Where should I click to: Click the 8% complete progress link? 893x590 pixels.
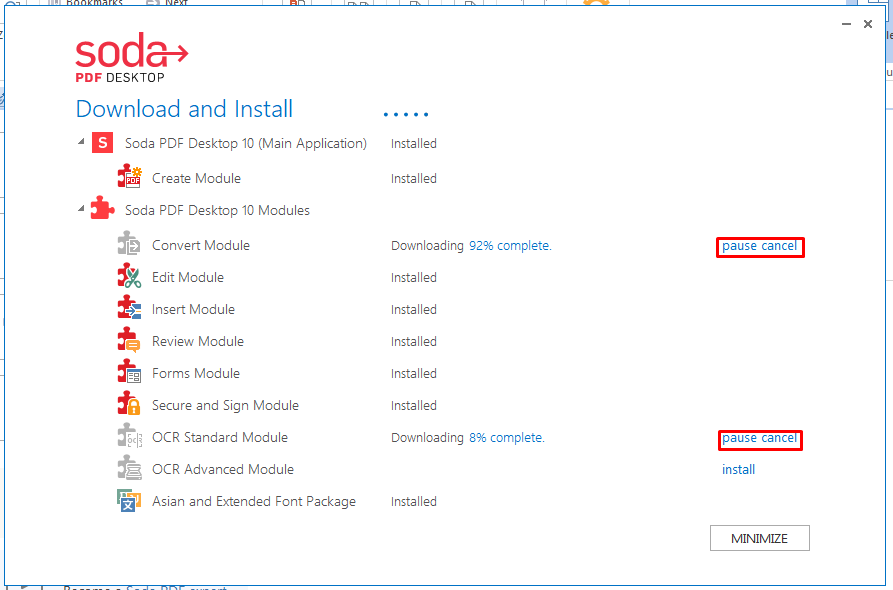[x=507, y=438]
